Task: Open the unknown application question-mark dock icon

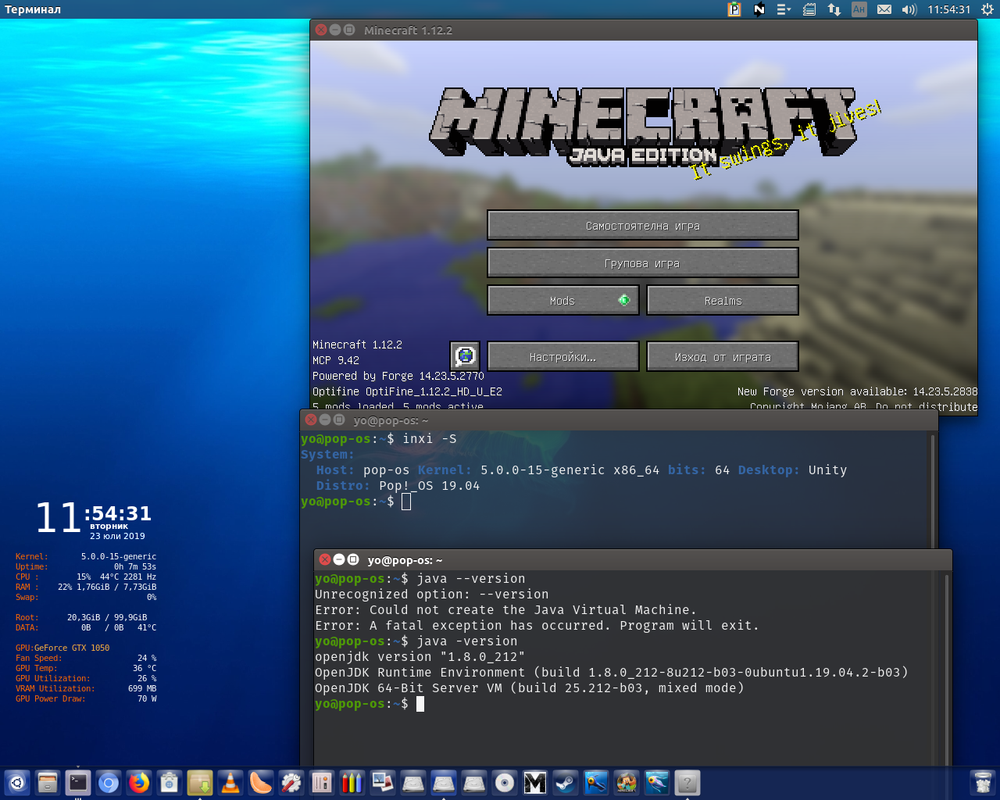Action: point(688,783)
